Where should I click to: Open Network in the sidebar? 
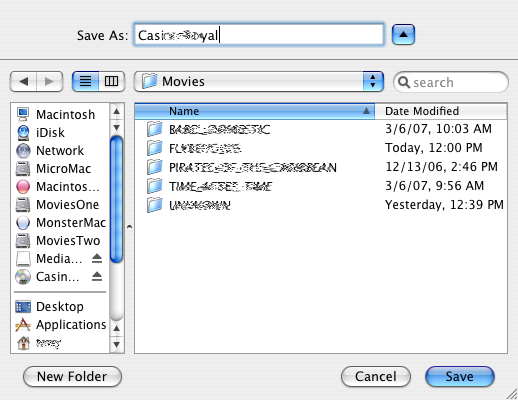[x=60, y=151]
